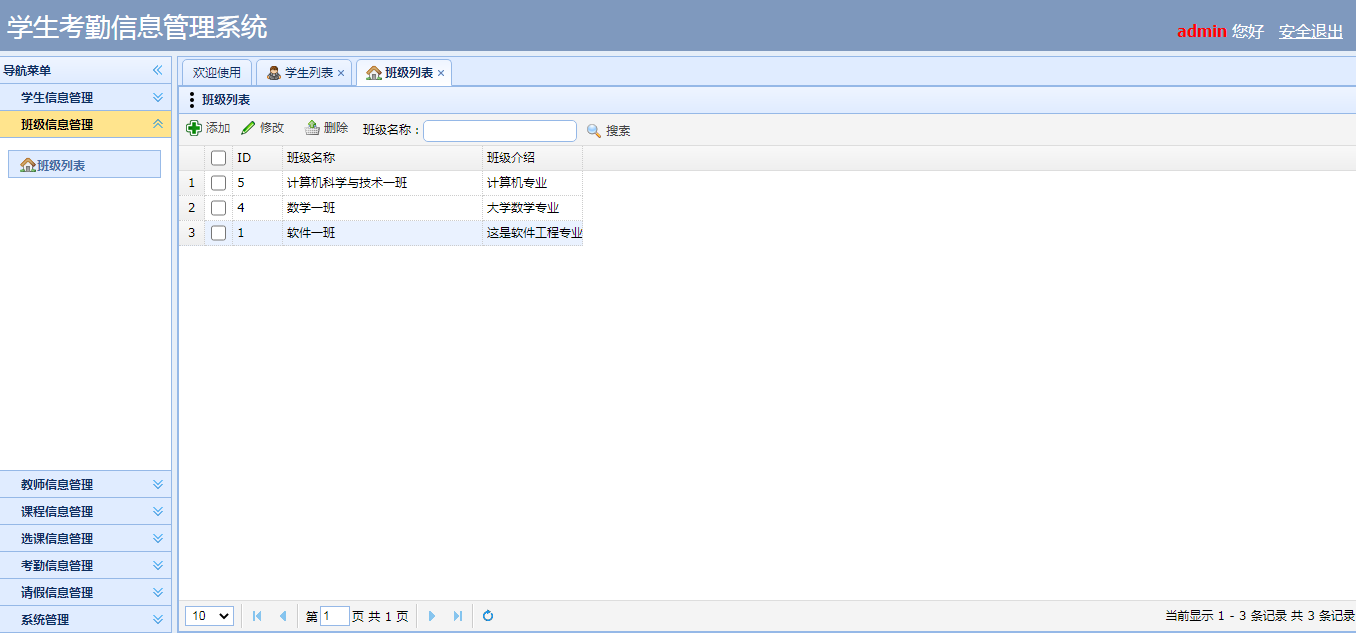Image resolution: width=1356 pixels, height=633 pixels.
Task: Close the 学生列表 tab
Action: 341,73
